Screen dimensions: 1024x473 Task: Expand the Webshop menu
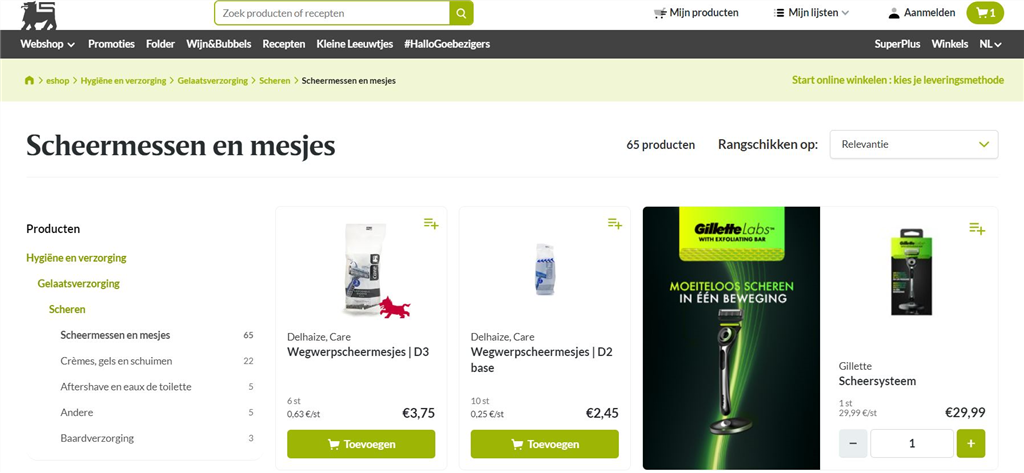coord(48,44)
